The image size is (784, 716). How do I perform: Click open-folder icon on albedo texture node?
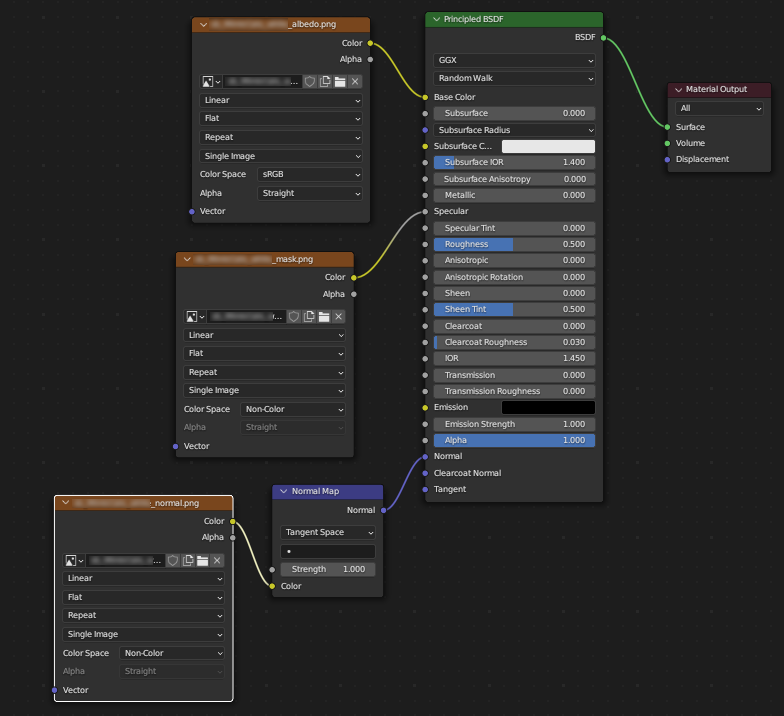(340, 81)
